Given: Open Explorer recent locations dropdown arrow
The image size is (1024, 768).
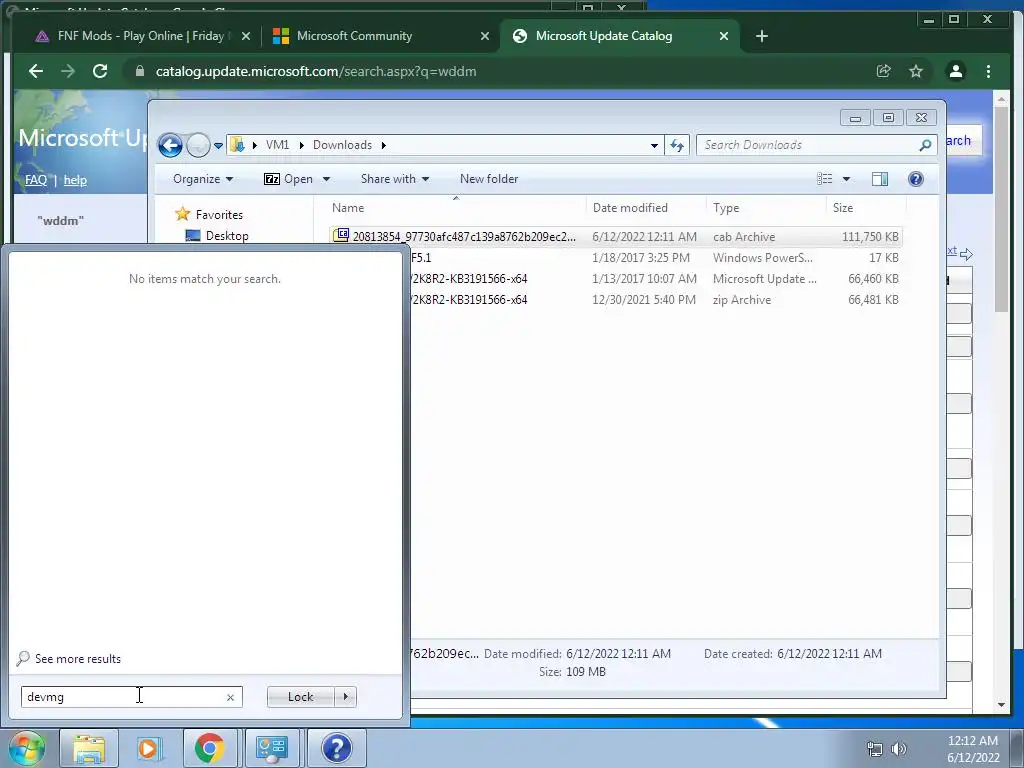Looking at the screenshot, I should (218, 146).
